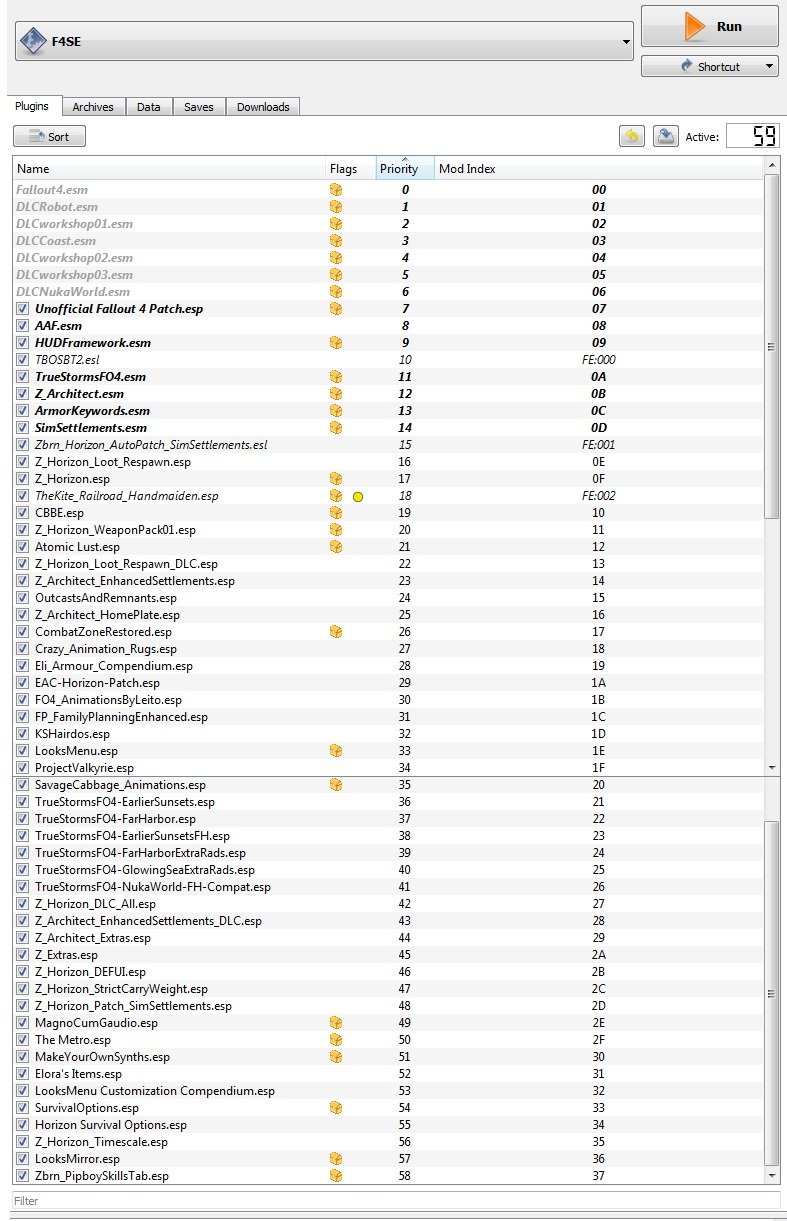Click the flag icon for SurvivalOptions.esp
The width and height of the screenshot is (787, 1221).
tap(336, 1108)
